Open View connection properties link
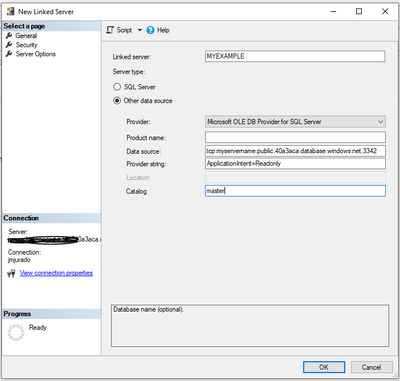Viewport: 400px width, 381px height. pos(56,273)
